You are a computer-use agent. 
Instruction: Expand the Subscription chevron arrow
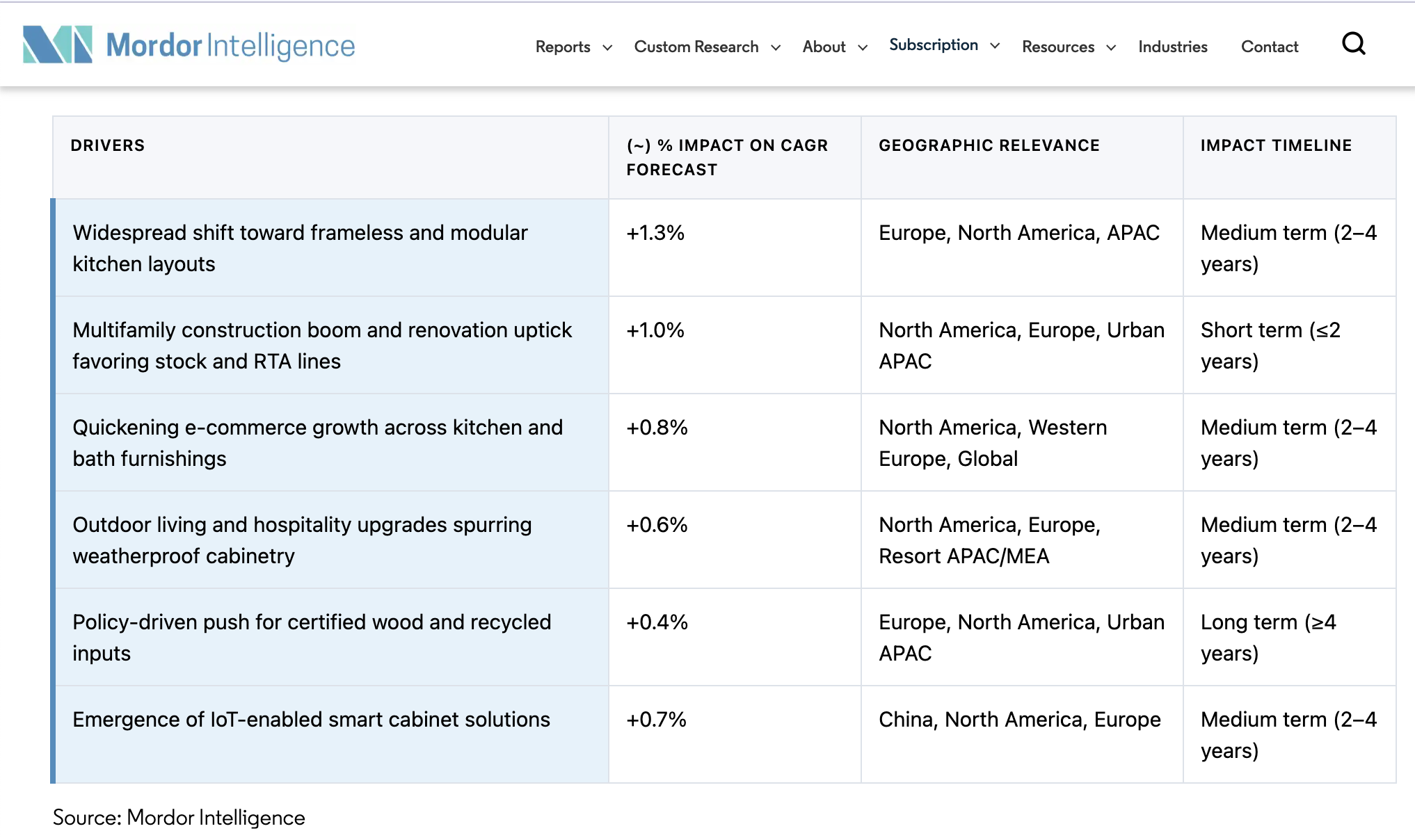995,45
